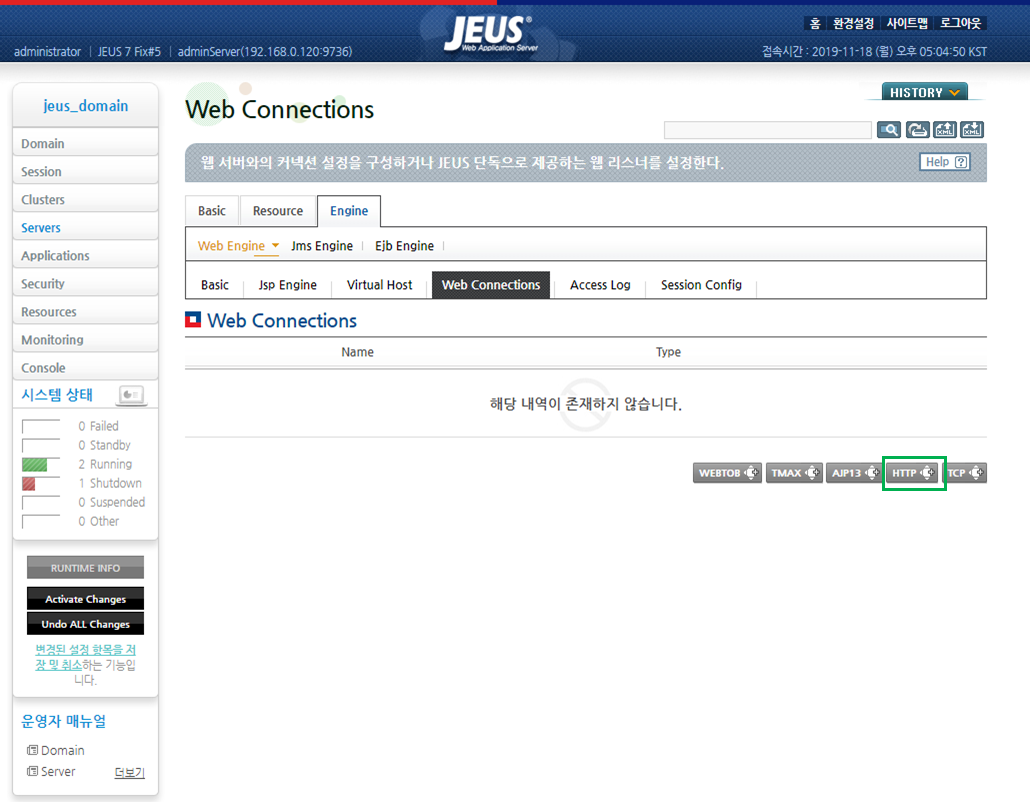Open the Jsp Engine sub-tab

288,285
